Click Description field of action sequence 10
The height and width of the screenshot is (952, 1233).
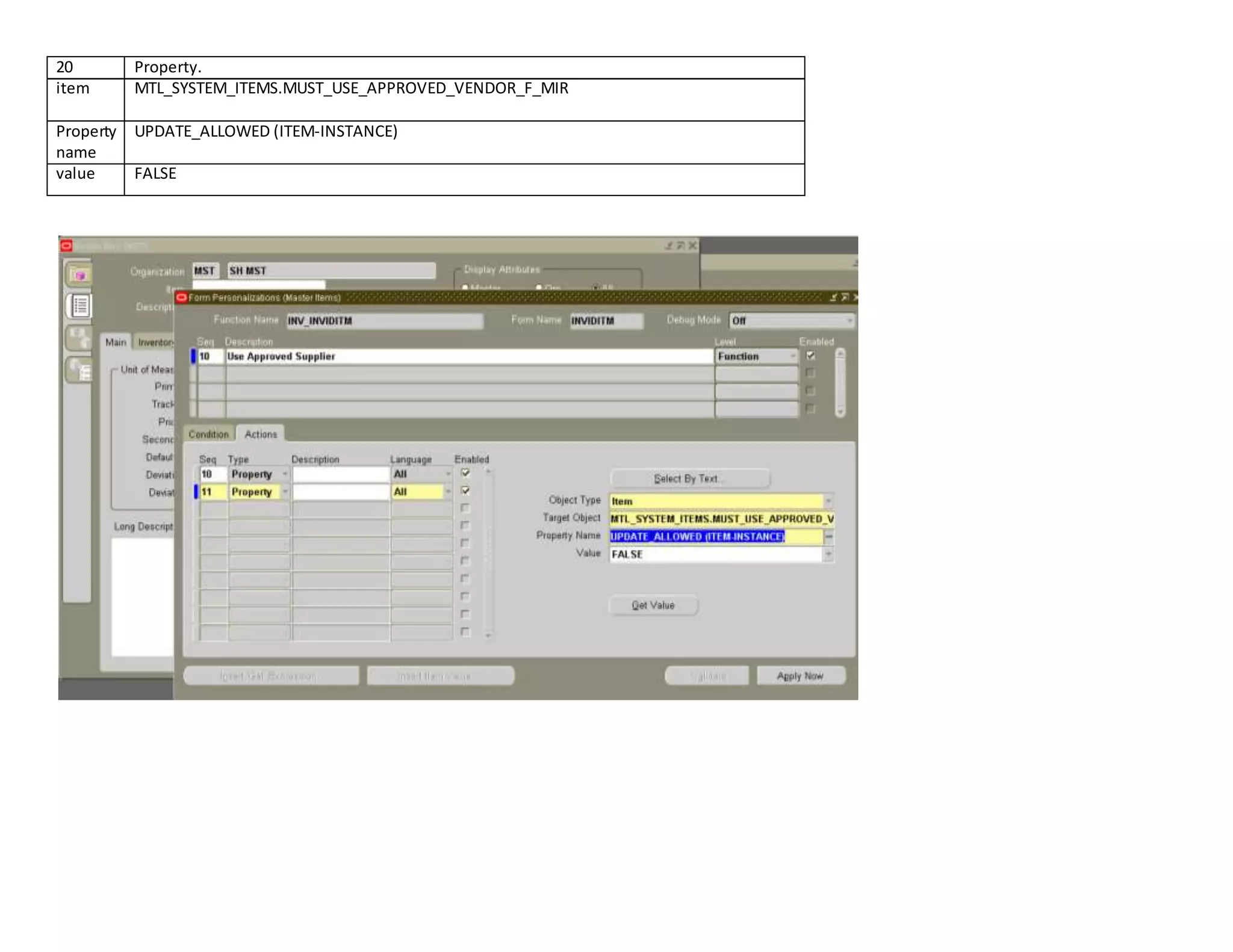pyautogui.click(x=341, y=474)
